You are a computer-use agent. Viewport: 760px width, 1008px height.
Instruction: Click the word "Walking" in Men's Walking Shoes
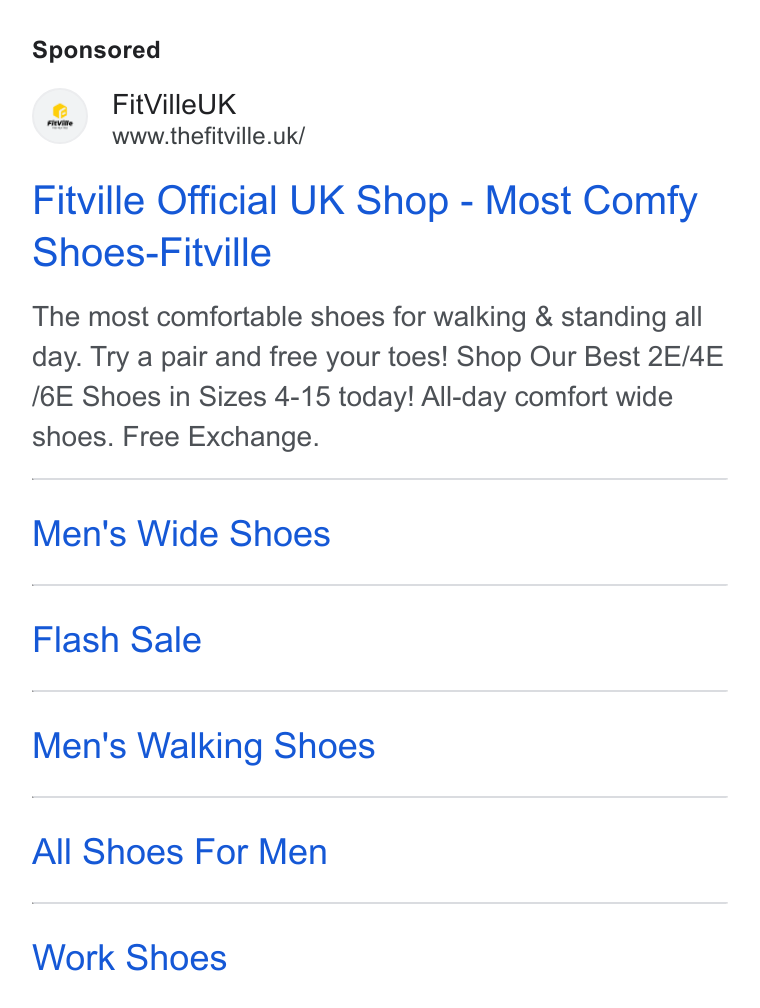tap(200, 746)
